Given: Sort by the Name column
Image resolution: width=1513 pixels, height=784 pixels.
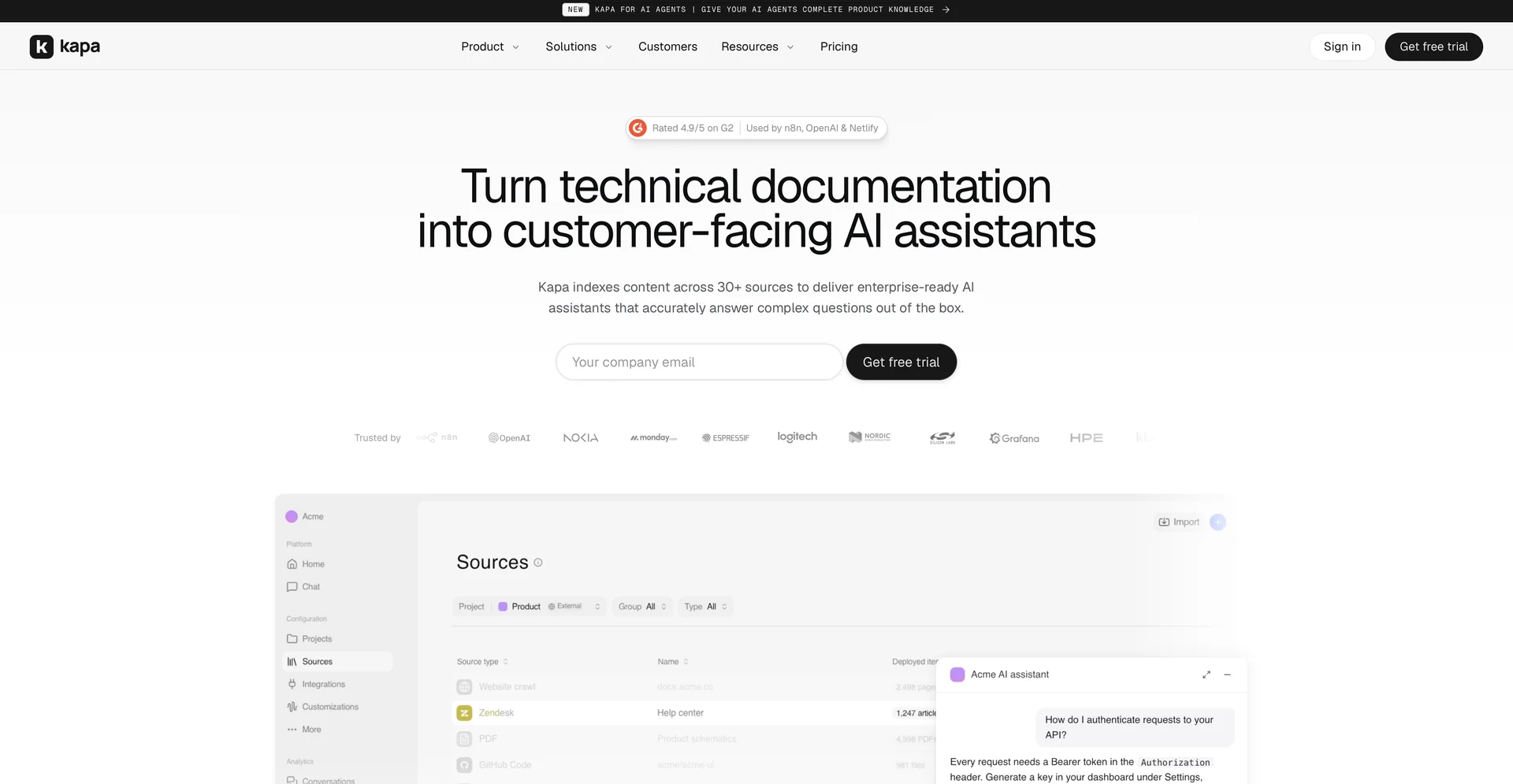Looking at the screenshot, I should click(x=674, y=662).
